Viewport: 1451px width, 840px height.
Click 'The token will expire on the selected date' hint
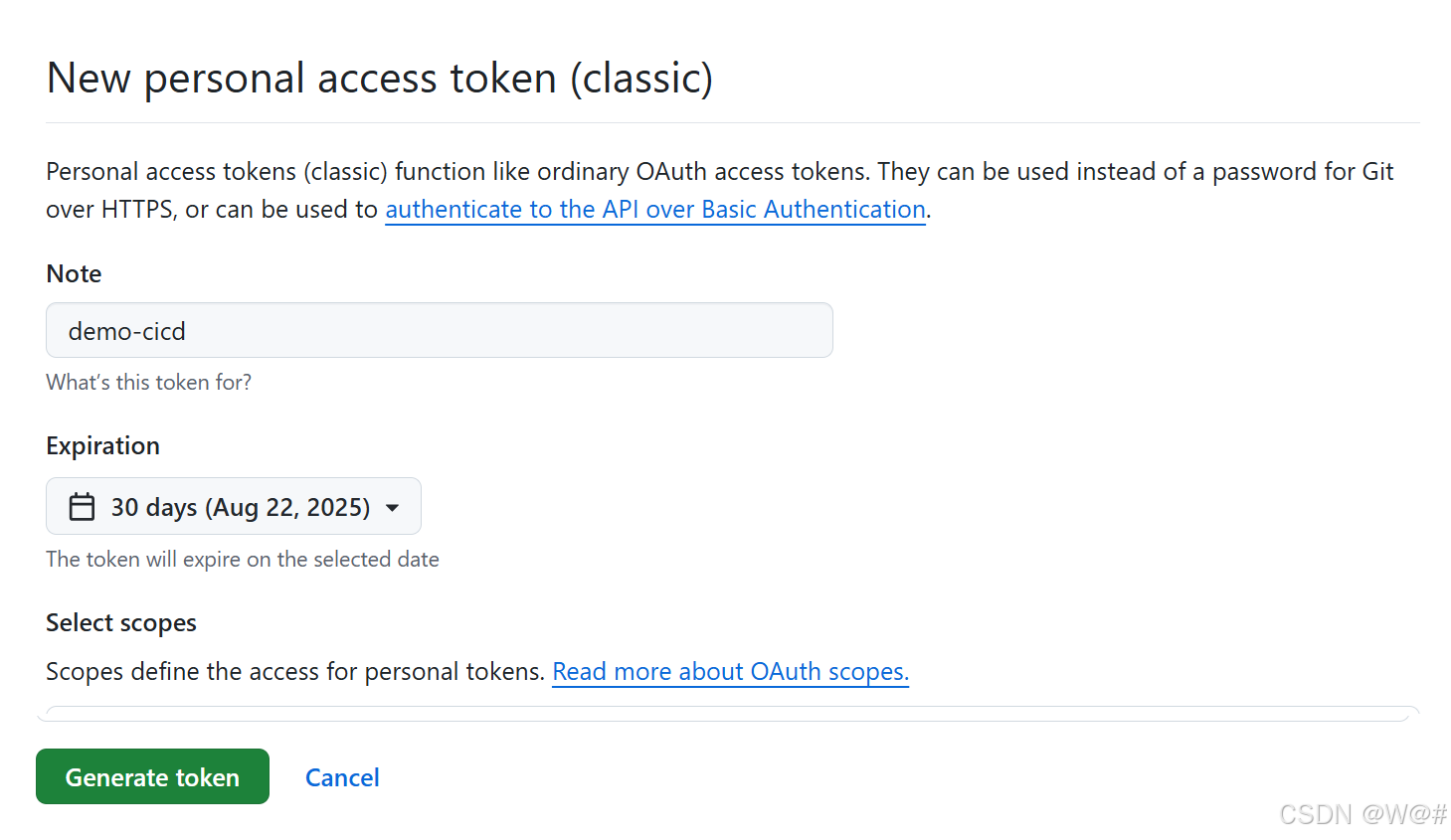point(243,560)
